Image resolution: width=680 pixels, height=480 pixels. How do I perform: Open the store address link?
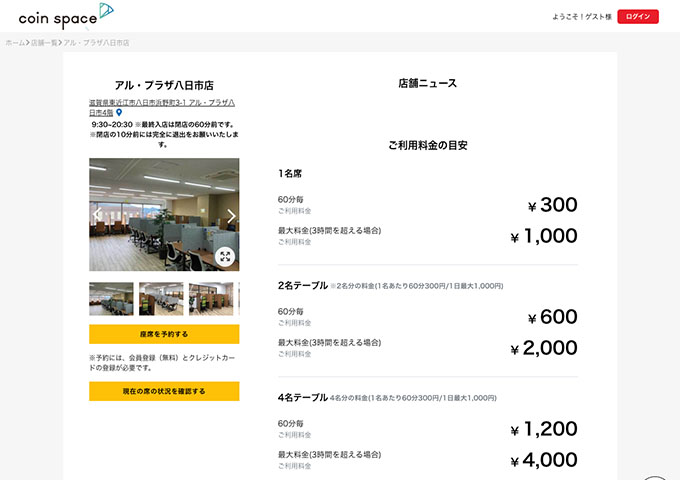[x=162, y=108]
